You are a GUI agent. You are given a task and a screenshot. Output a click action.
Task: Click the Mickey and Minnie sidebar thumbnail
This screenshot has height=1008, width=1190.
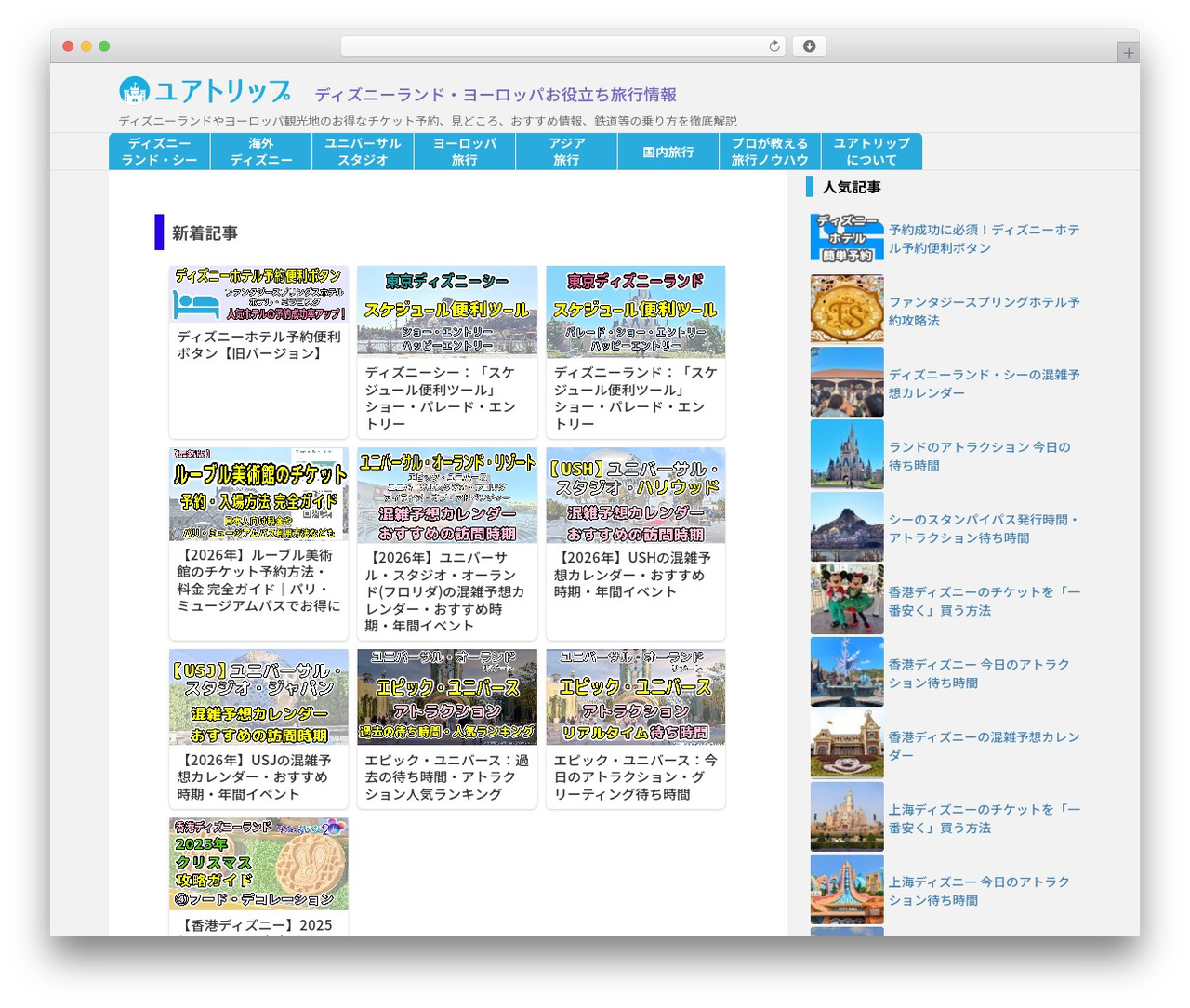[x=847, y=600]
